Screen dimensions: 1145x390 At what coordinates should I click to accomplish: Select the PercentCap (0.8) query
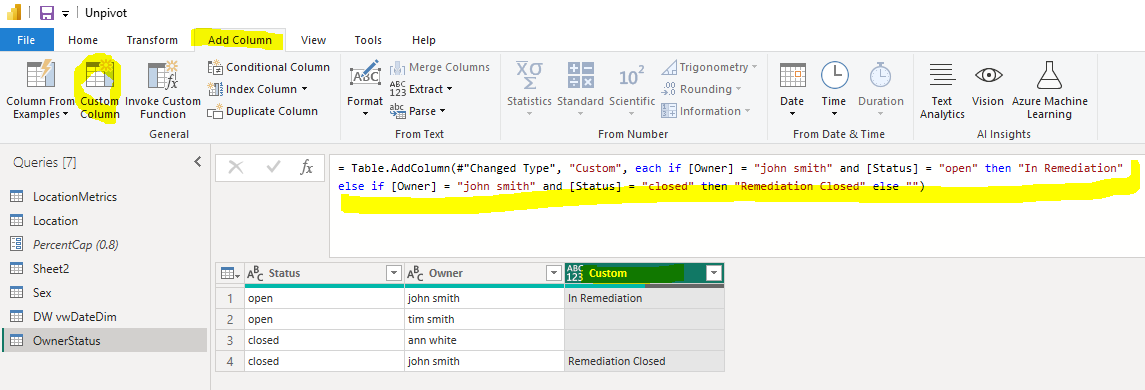[104, 245]
